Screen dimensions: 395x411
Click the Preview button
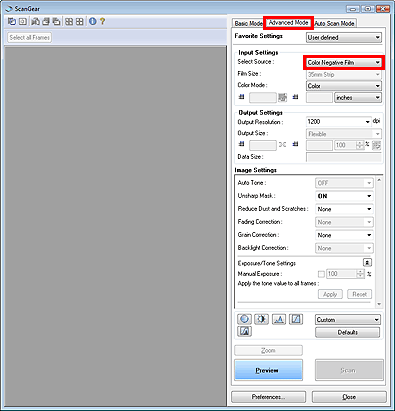pyautogui.click(x=269, y=370)
